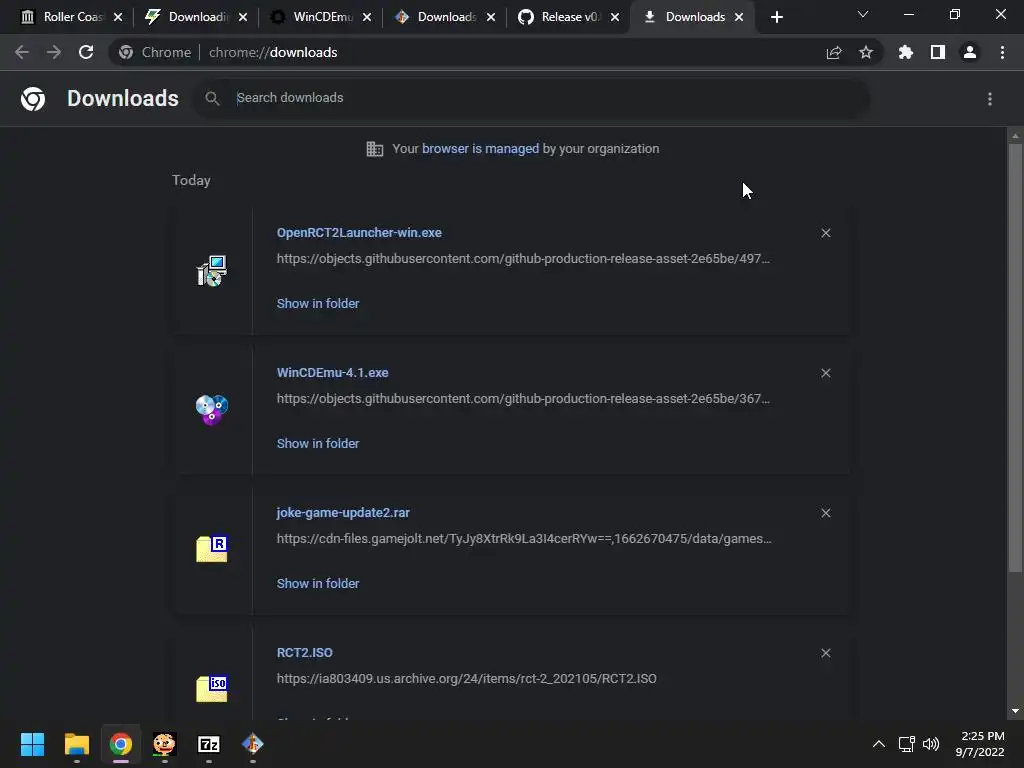This screenshot has height=768, width=1024.
Task: Click the page scrollbar thumb
Action: pyautogui.click(x=1015, y=358)
